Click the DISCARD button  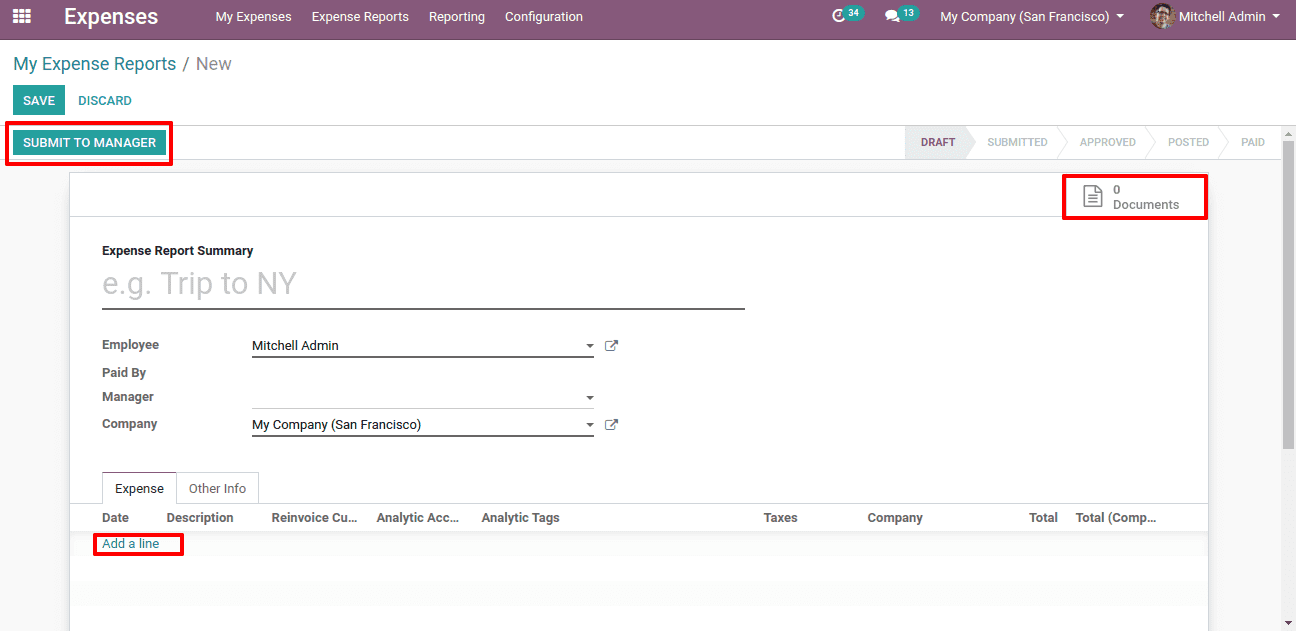tap(105, 100)
